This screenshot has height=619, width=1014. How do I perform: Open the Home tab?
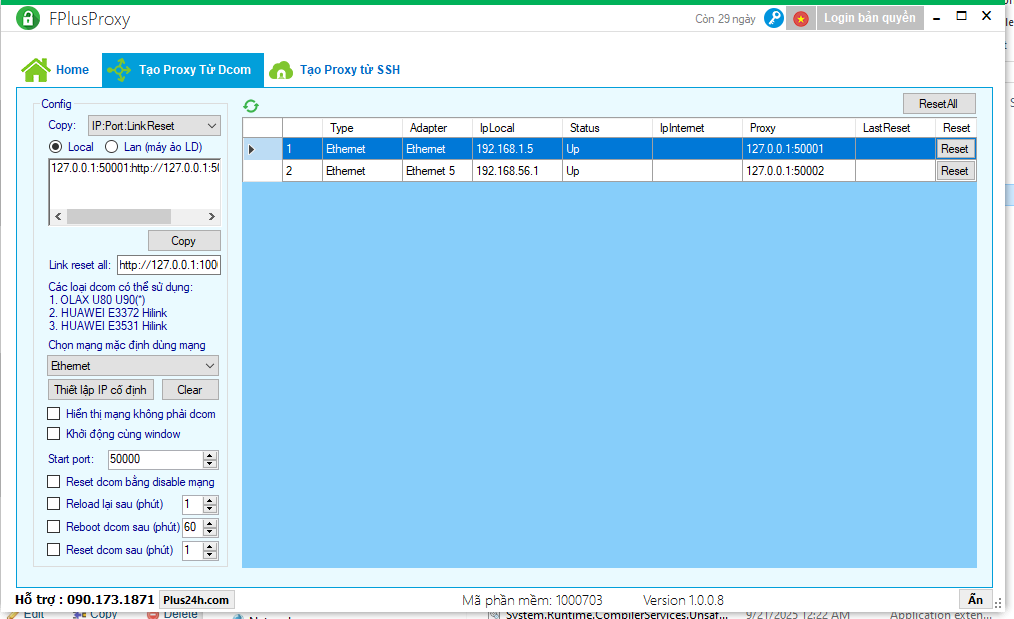(x=55, y=70)
